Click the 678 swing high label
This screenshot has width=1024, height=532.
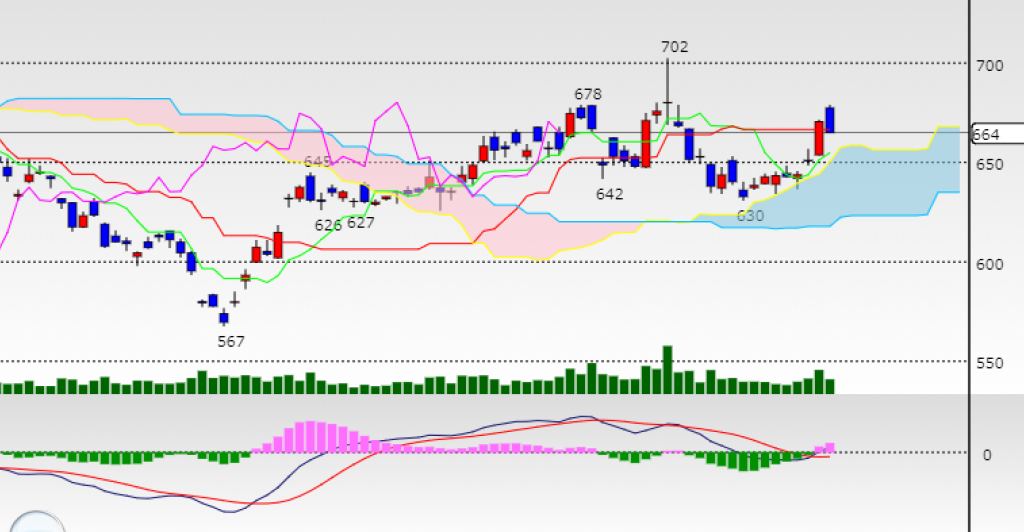(x=587, y=94)
